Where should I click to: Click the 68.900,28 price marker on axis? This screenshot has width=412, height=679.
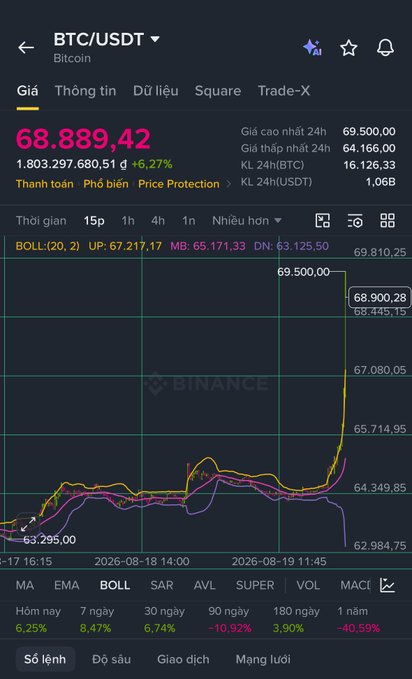pyautogui.click(x=380, y=297)
